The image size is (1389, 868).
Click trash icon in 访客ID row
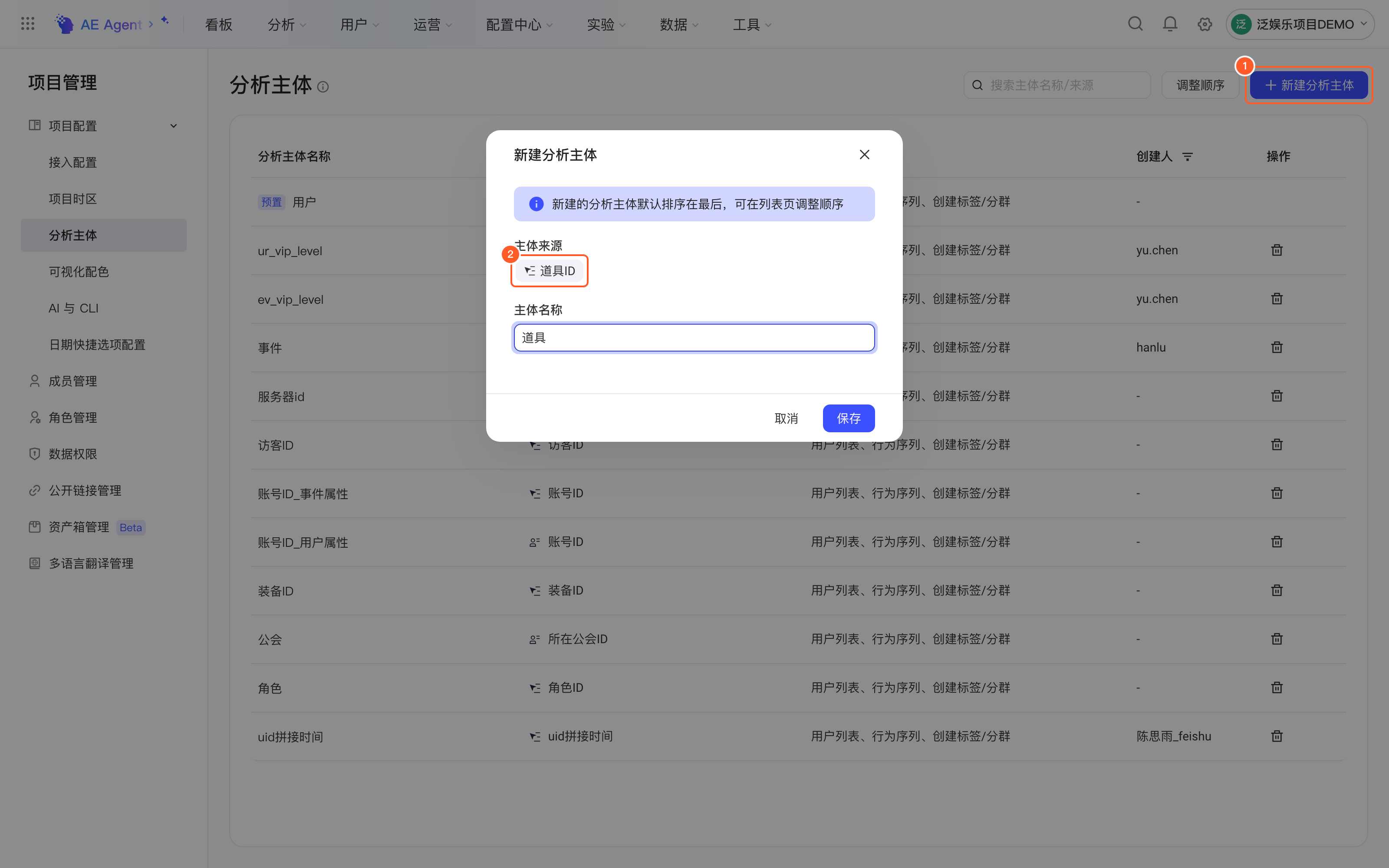point(1277,444)
